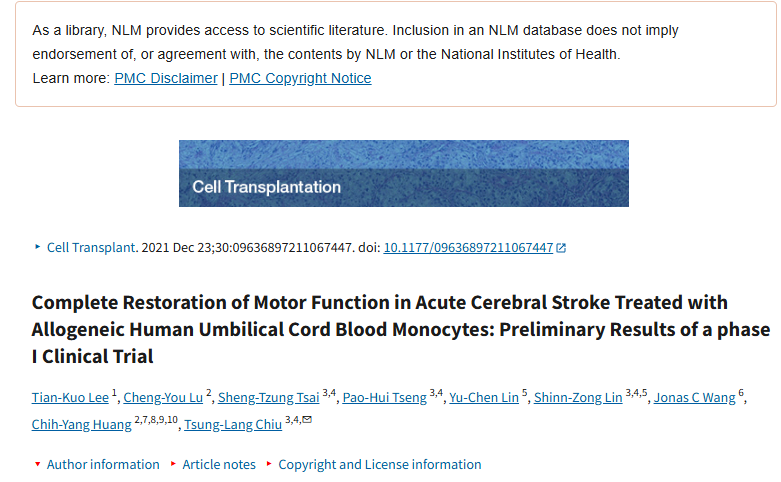Open author Chih-Yang Huang's details
The width and height of the screenshot is (781, 482).
pos(81,424)
